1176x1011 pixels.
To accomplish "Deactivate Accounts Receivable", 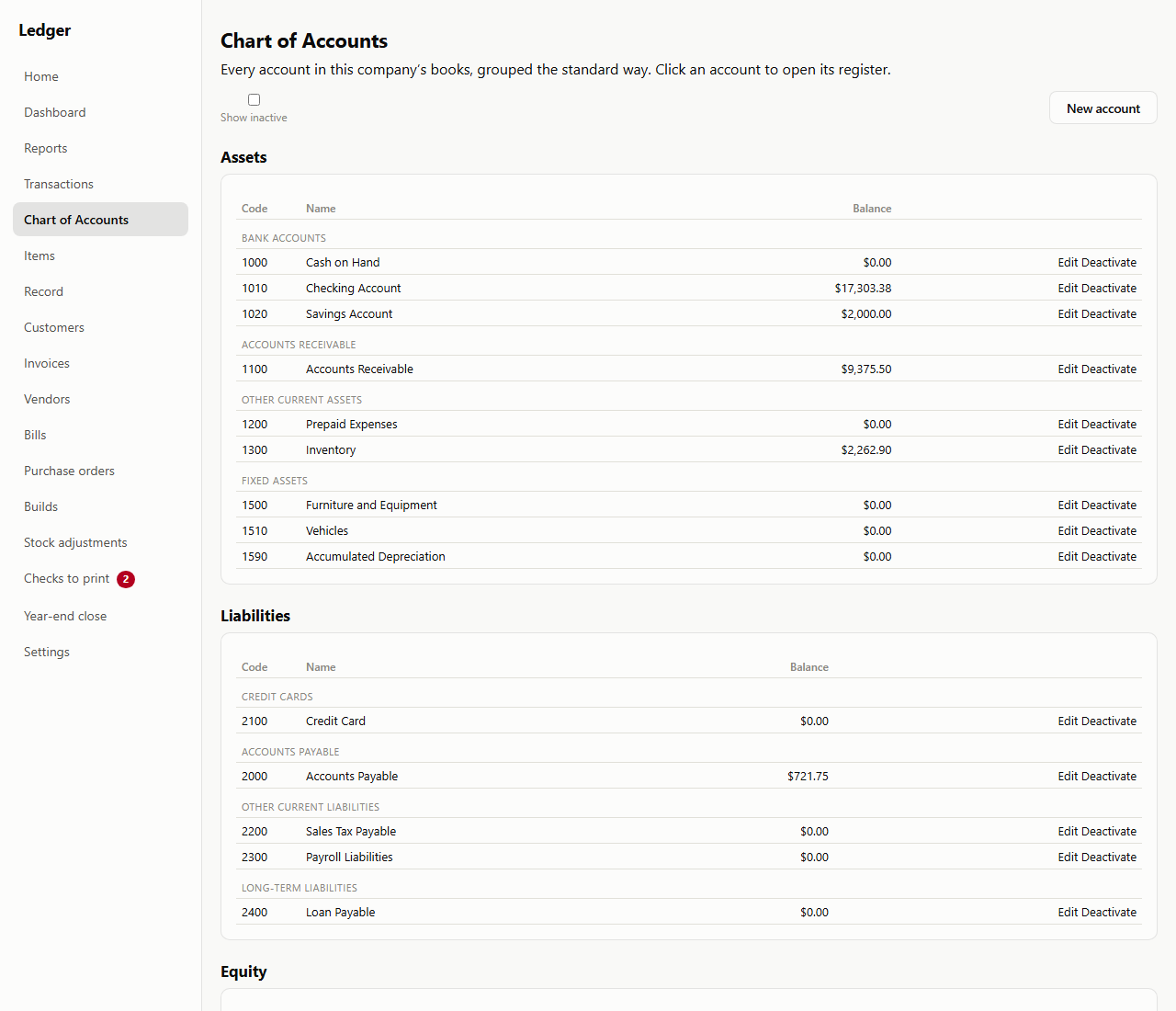I will pos(1109,369).
